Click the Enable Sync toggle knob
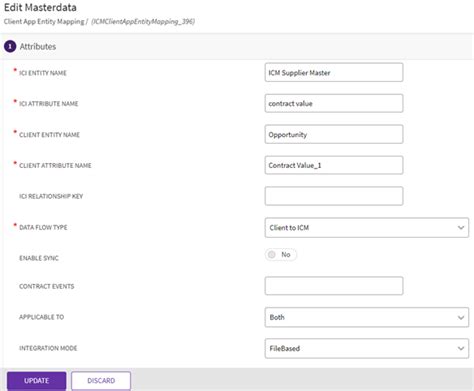The width and height of the screenshot is (474, 391). click(272, 255)
